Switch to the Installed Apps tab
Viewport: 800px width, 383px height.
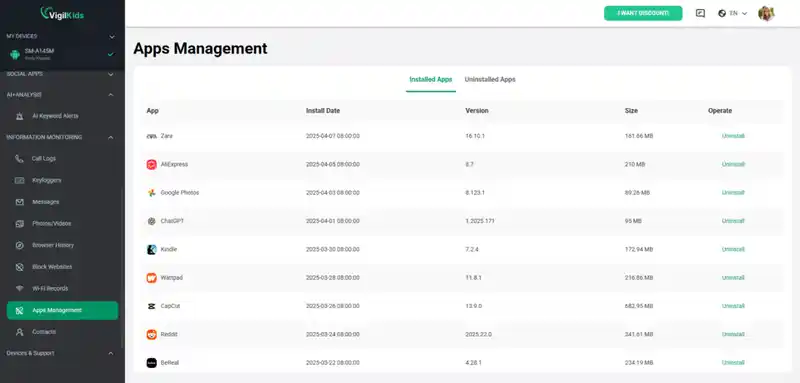pyautogui.click(x=431, y=80)
